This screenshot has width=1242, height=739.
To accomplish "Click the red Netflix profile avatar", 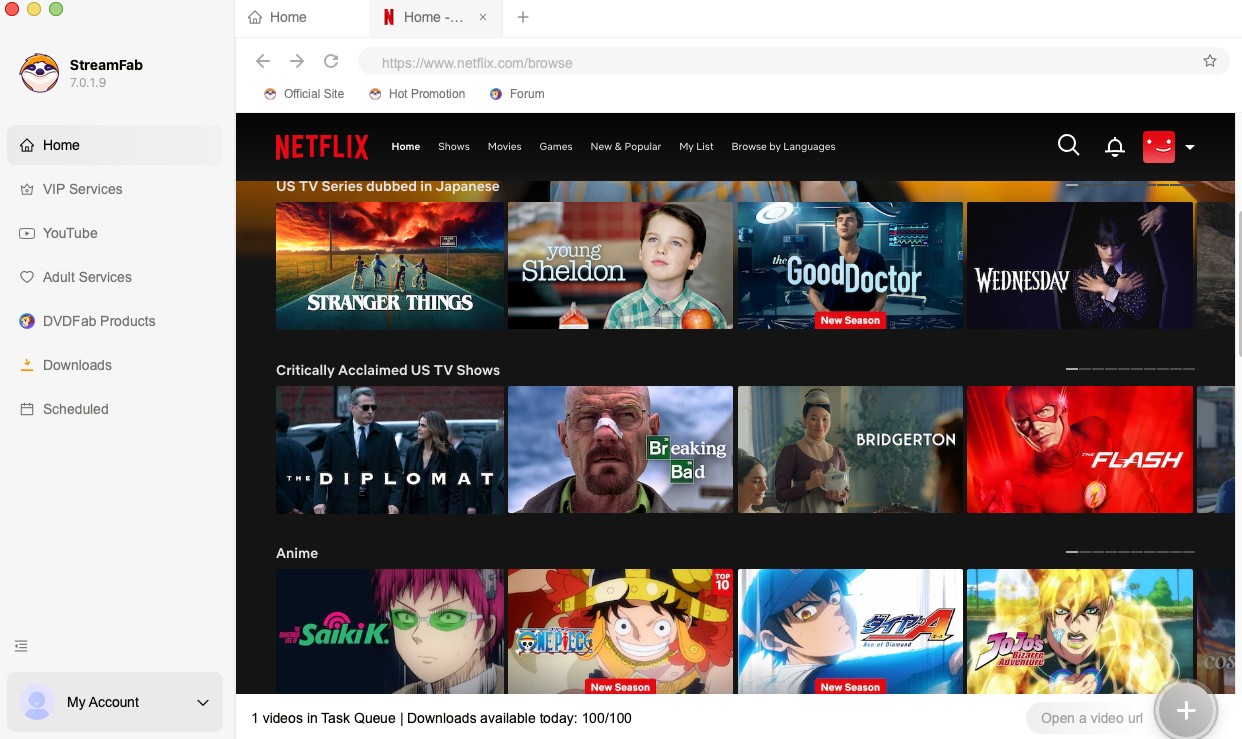I will (1159, 147).
